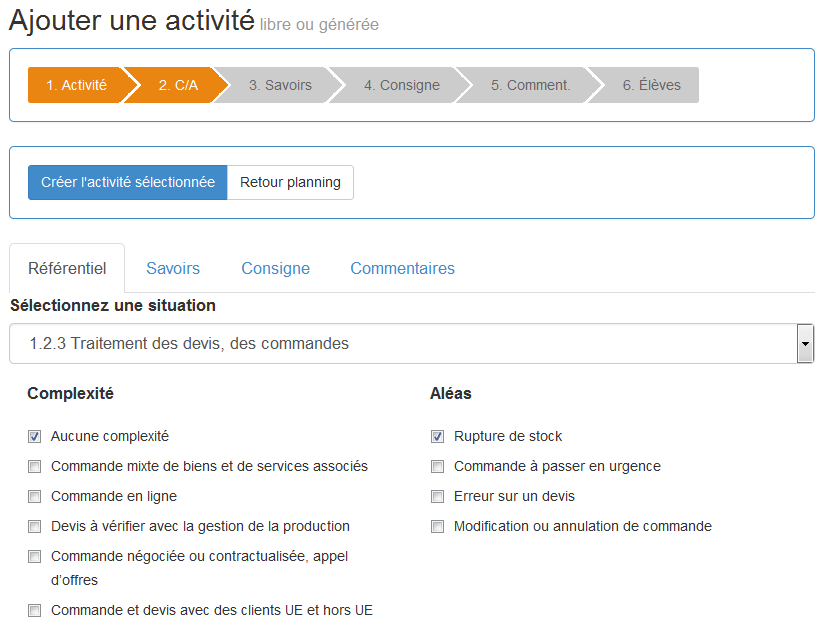Click Retour planning button
Viewport: 821px width, 626px height.
point(290,182)
